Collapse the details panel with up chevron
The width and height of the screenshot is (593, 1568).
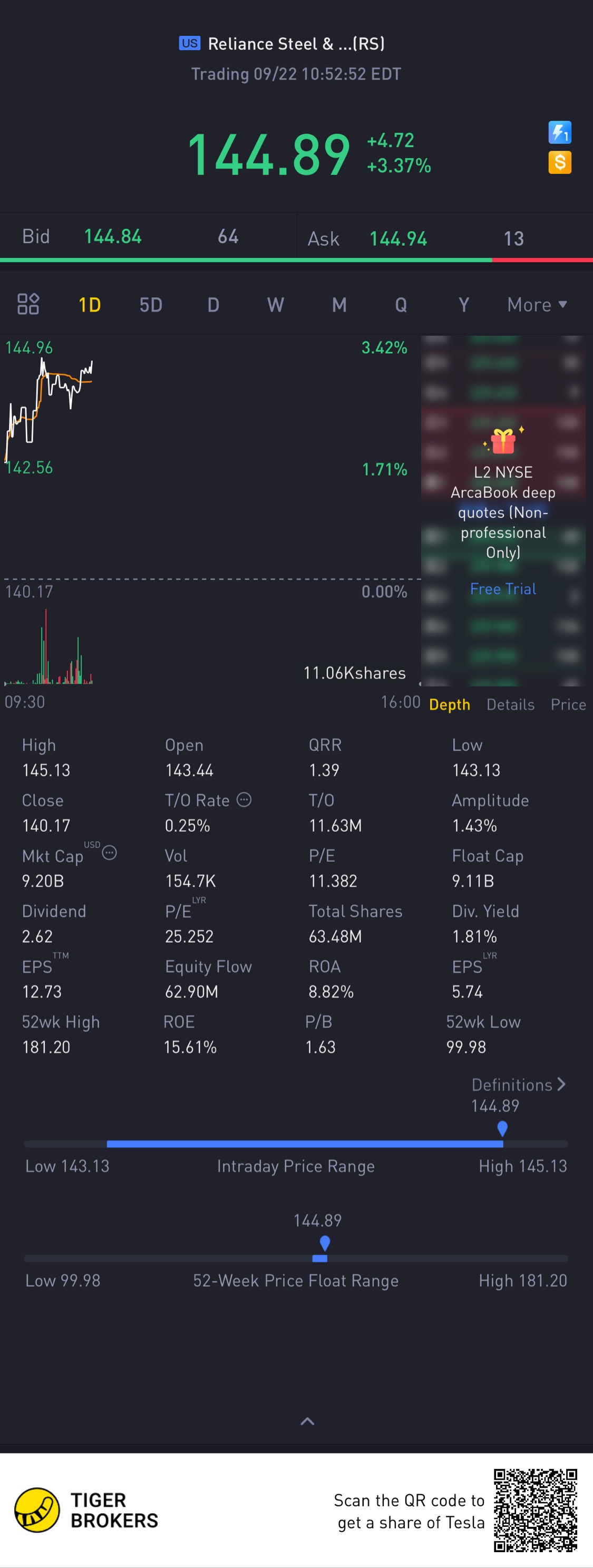pyautogui.click(x=307, y=1421)
